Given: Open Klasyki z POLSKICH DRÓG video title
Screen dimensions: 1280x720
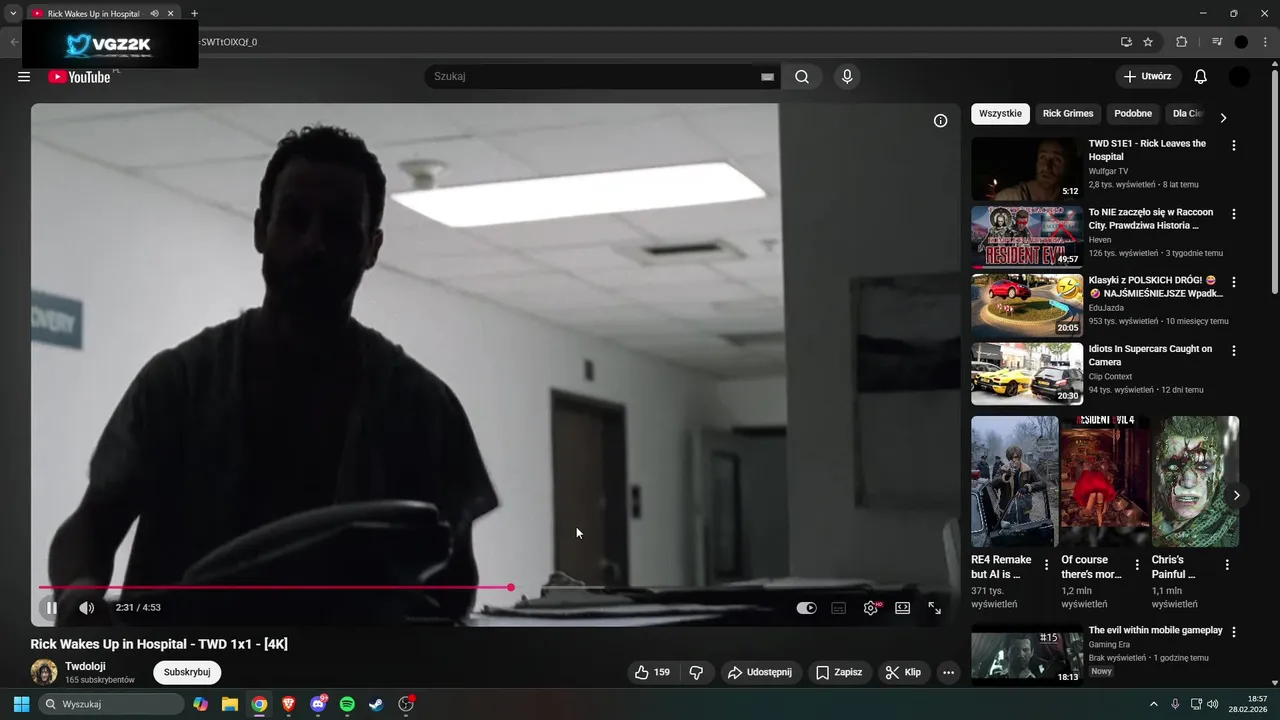Looking at the screenshot, I should [1155, 287].
